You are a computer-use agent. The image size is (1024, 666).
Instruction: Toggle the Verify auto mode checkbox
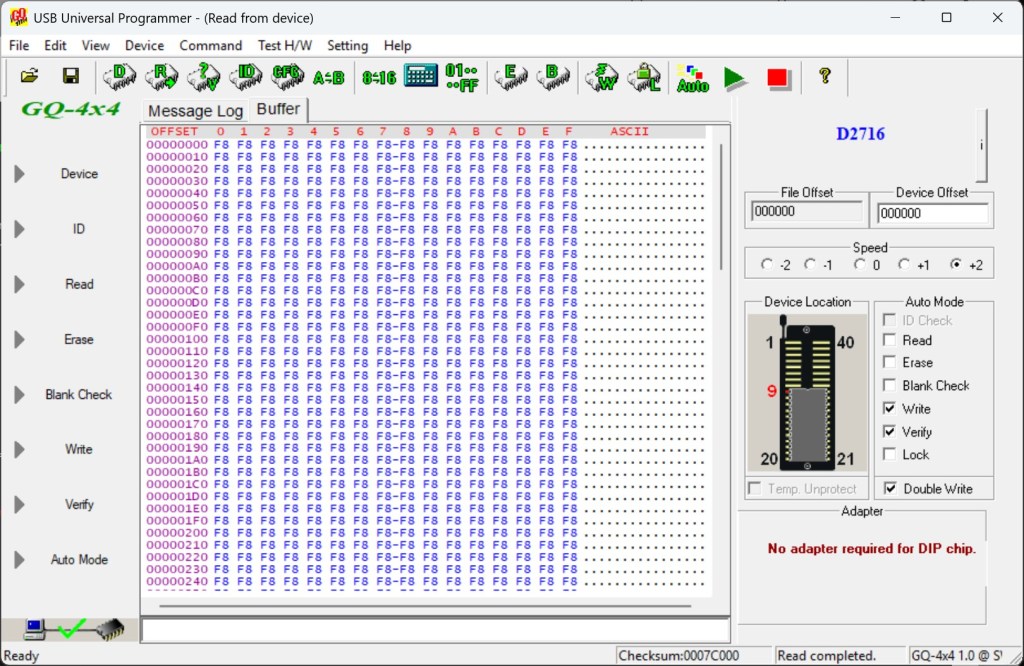(890, 432)
